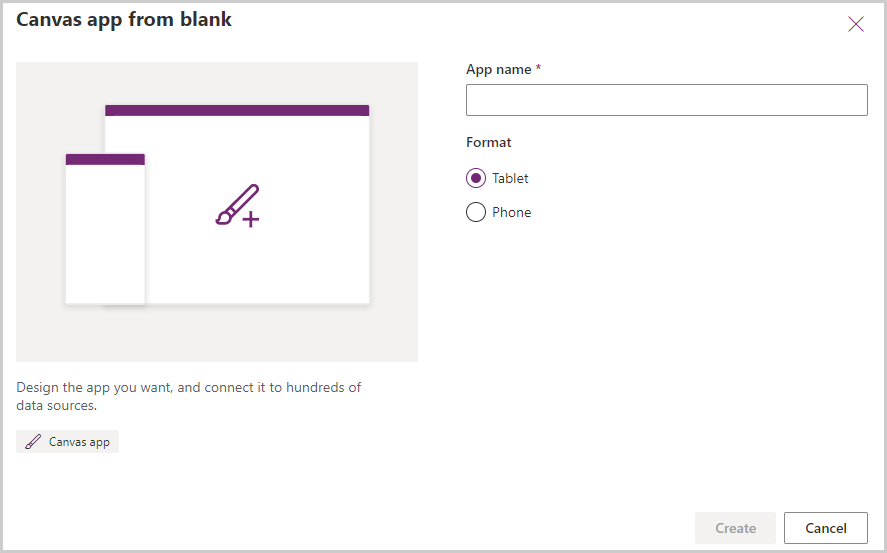Image resolution: width=887 pixels, height=553 pixels.
Task: Click the Canvas app tag chip
Action: (x=68, y=442)
